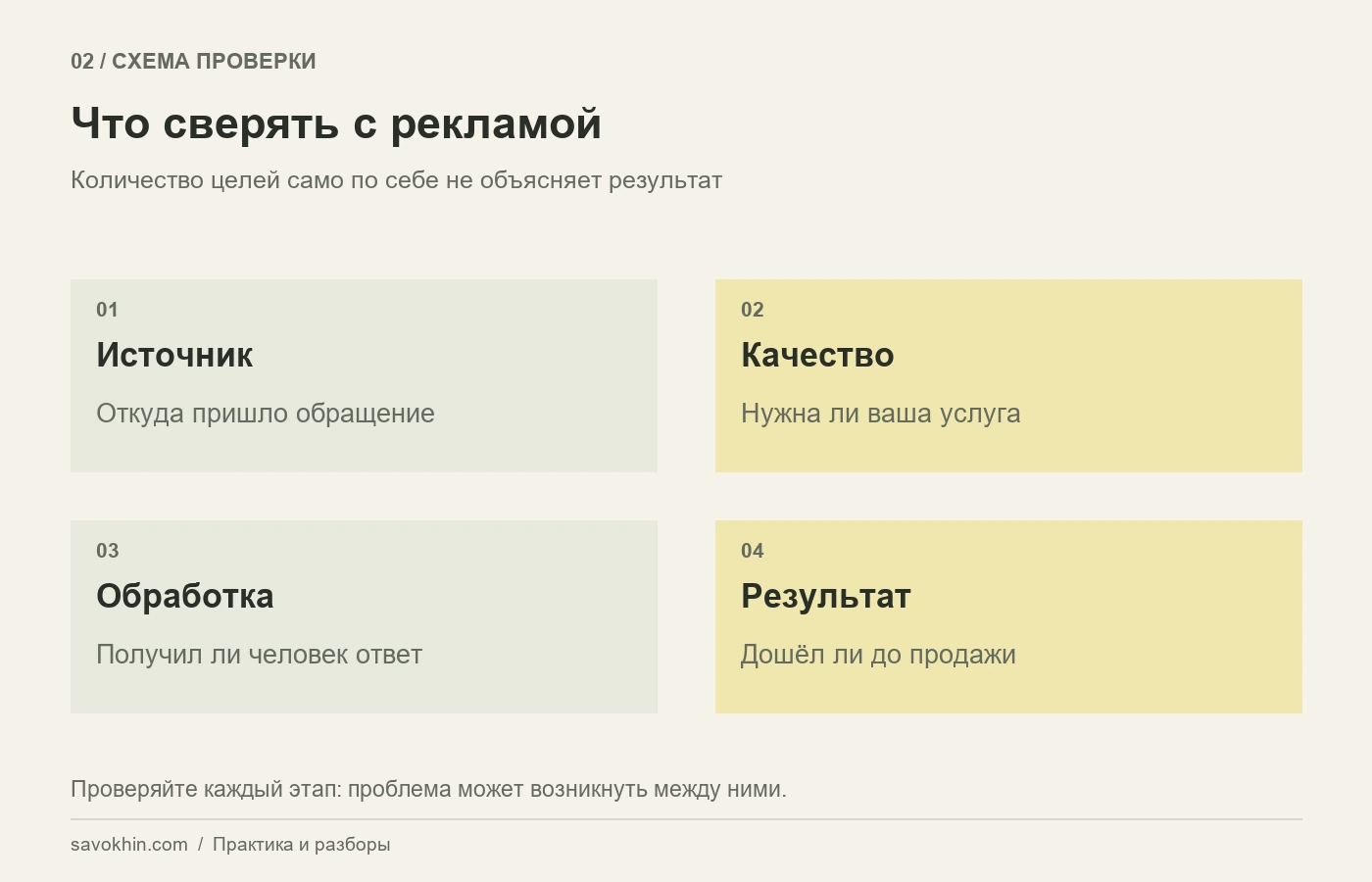The height and width of the screenshot is (882, 1372).
Task: Click the "Результат" card title
Action: pyautogui.click(x=826, y=596)
